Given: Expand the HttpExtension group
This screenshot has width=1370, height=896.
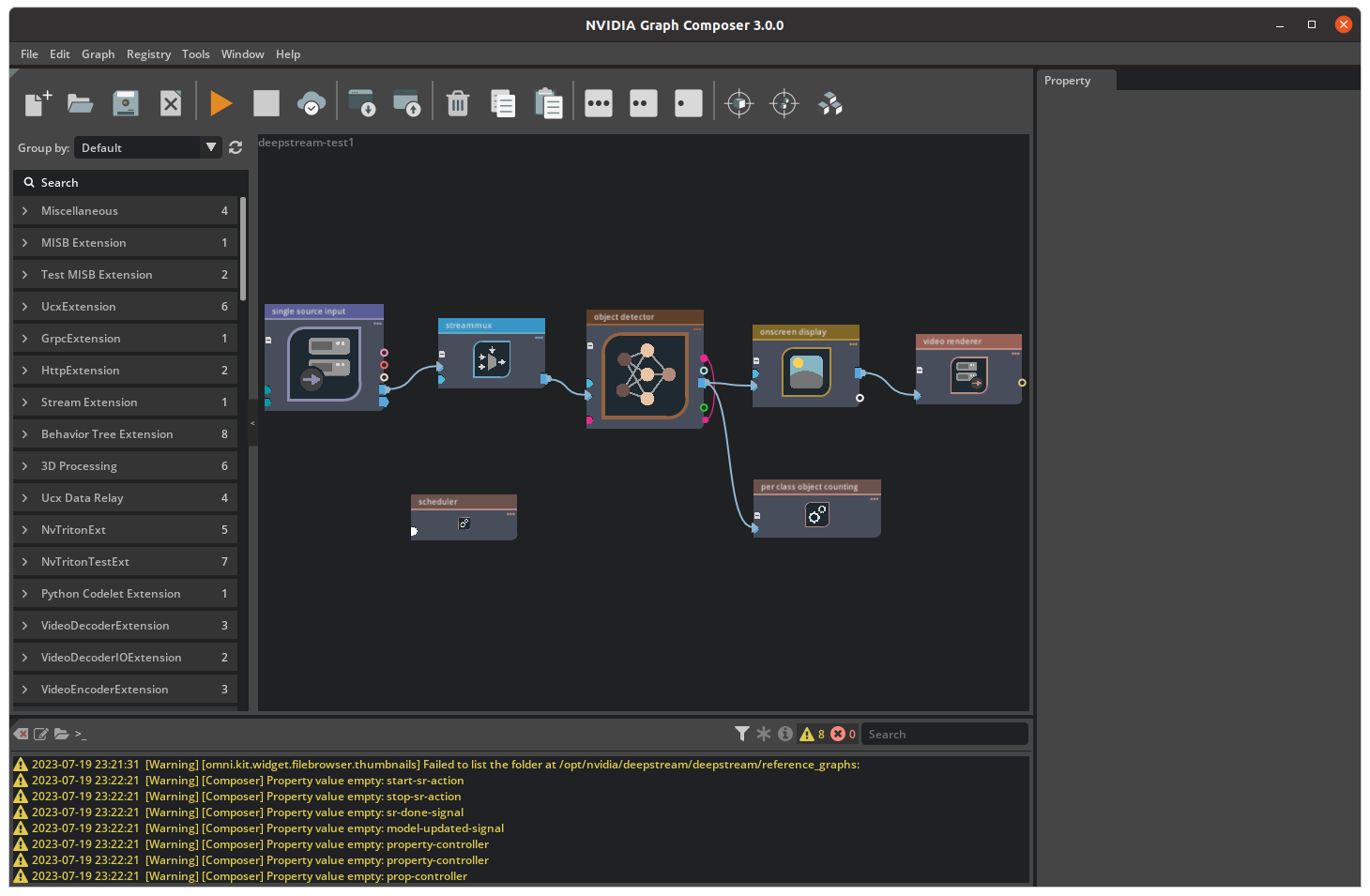Looking at the screenshot, I should point(126,371).
